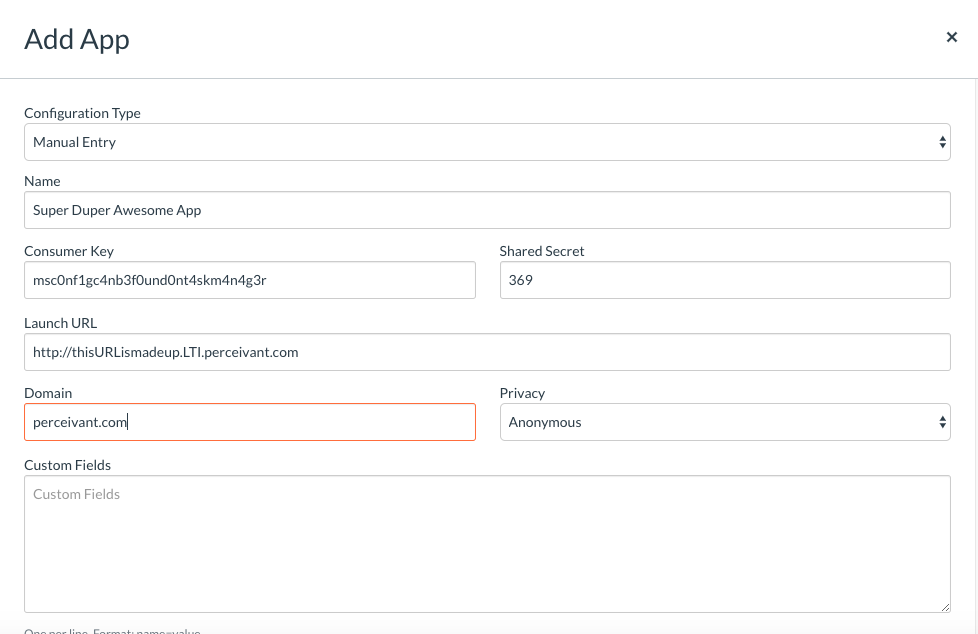The height and width of the screenshot is (634, 978).
Task: Open the Privacy dropdown showing Anonymous
Action: coord(725,422)
